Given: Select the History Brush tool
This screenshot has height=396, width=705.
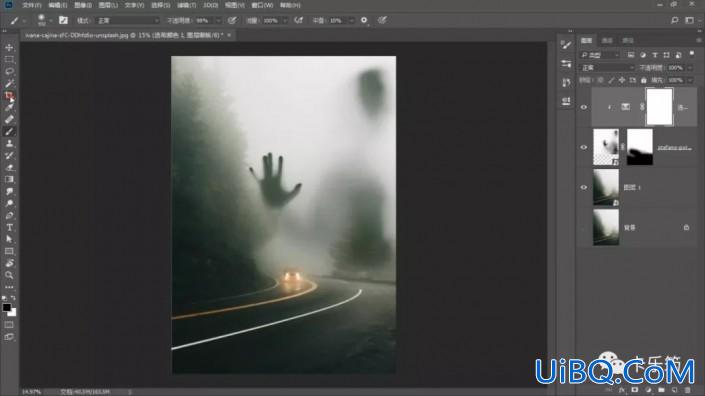Looking at the screenshot, I should coord(9,156).
